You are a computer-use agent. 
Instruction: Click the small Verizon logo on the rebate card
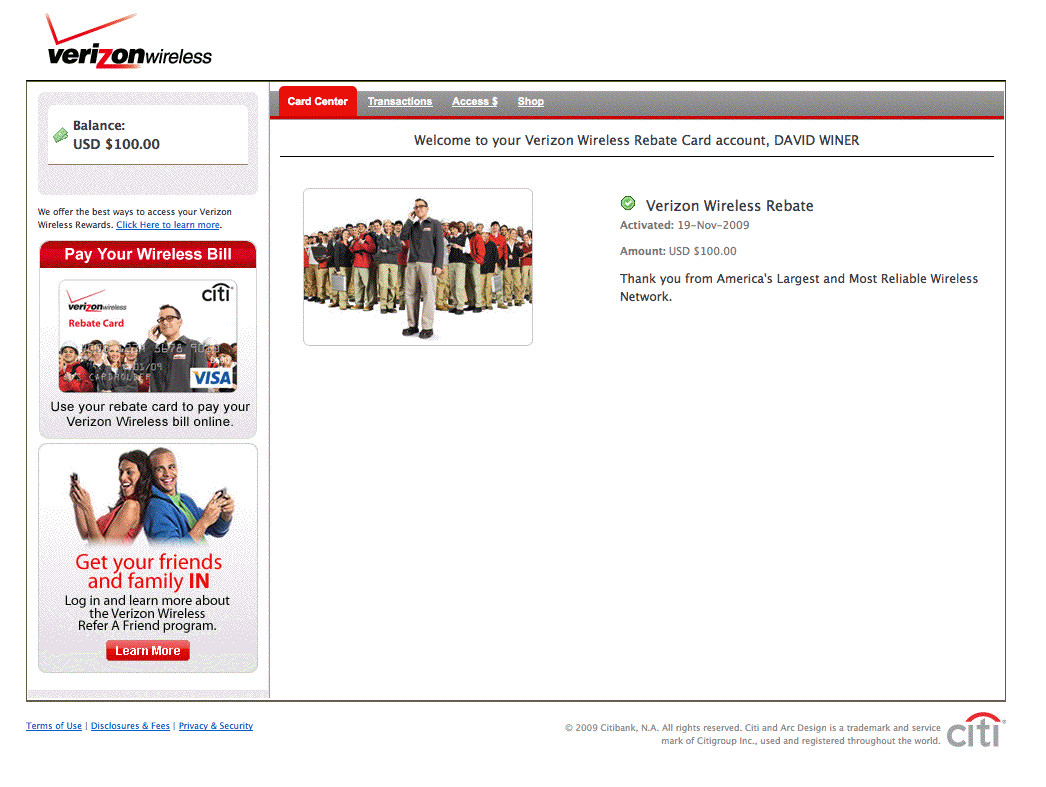(97, 303)
